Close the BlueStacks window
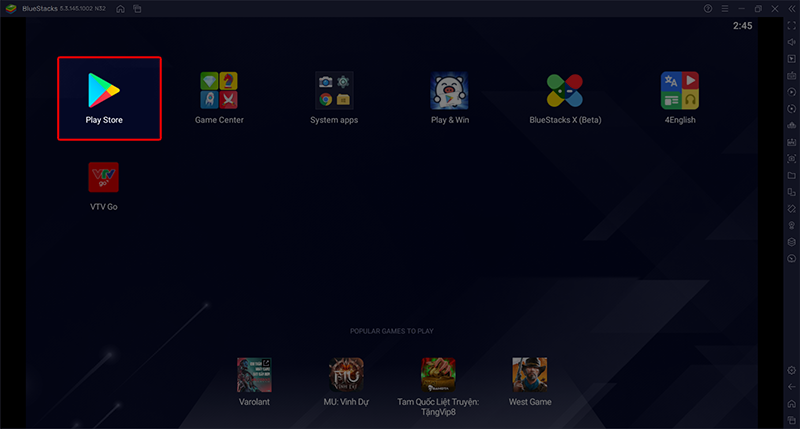 click(x=775, y=9)
